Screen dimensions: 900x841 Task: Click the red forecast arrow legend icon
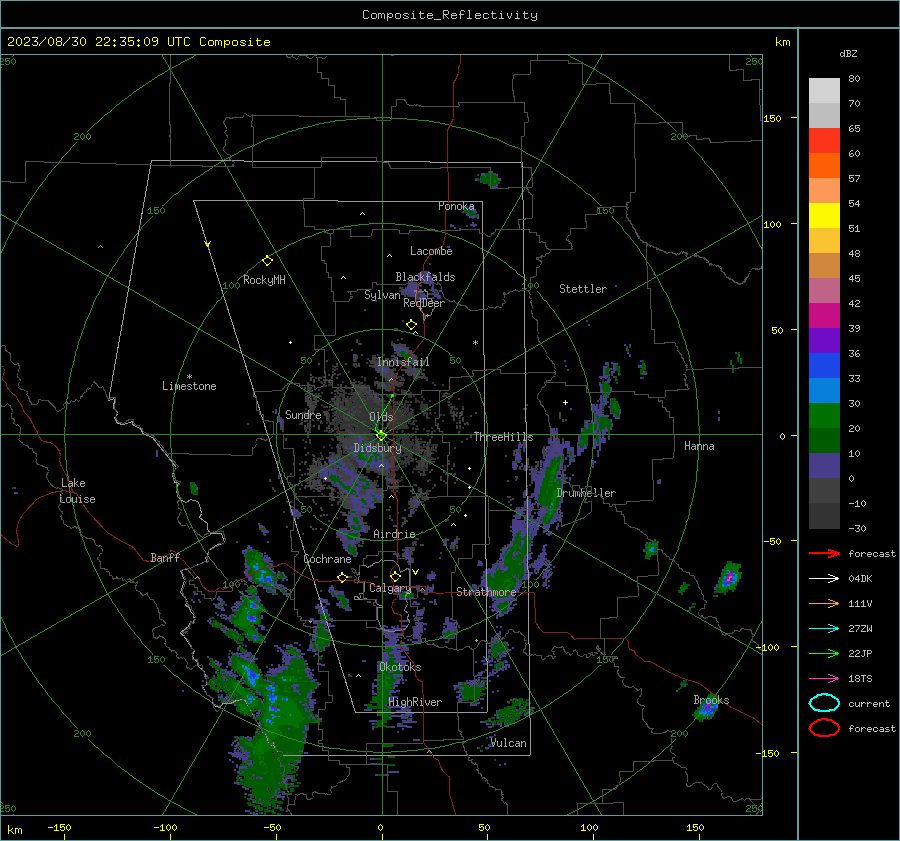click(x=824, y=553)
